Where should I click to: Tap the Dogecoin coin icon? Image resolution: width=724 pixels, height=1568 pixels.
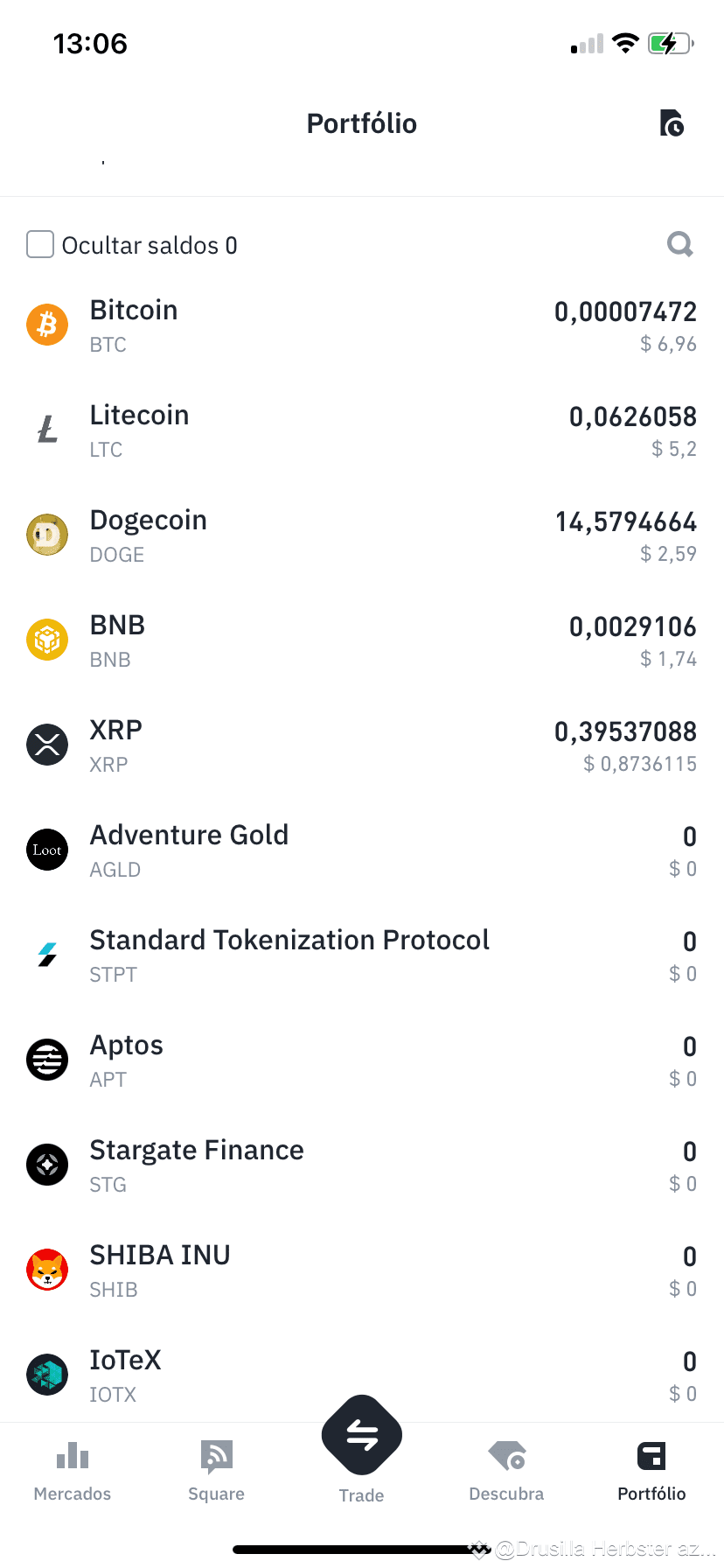[x=47, y=535]
